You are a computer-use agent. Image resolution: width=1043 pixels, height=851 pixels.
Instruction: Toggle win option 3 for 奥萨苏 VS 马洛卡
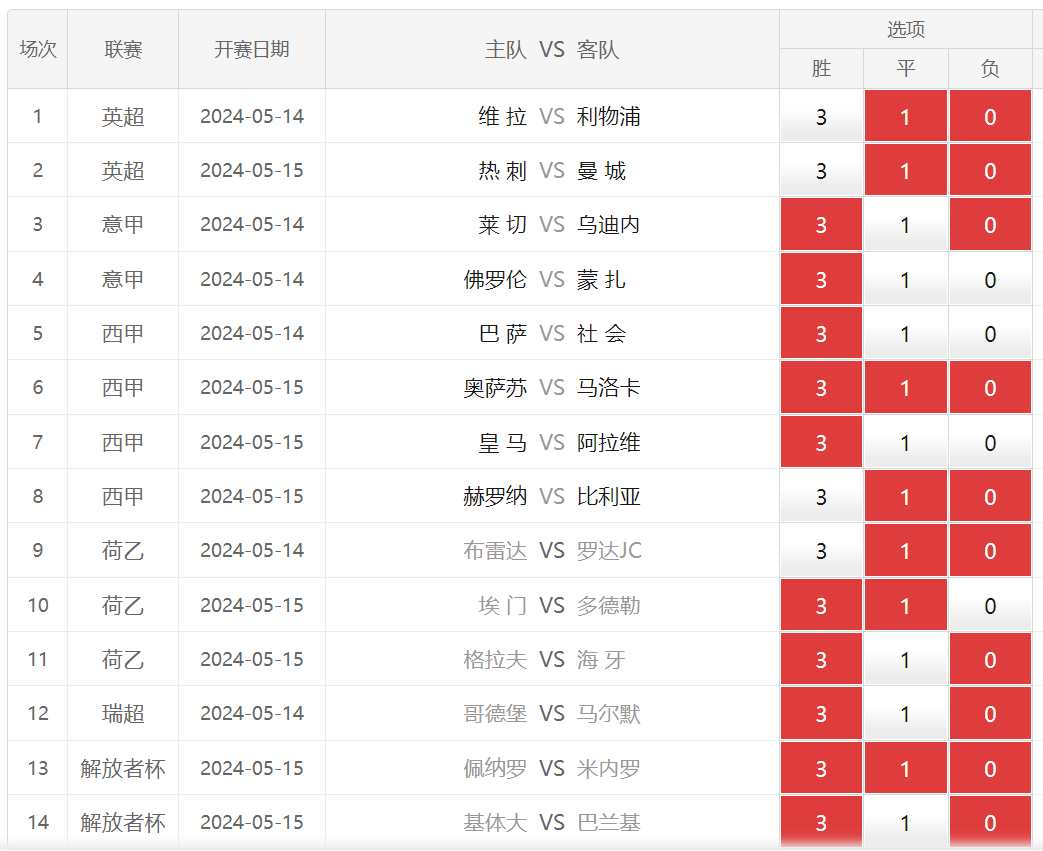click(821, 387)
